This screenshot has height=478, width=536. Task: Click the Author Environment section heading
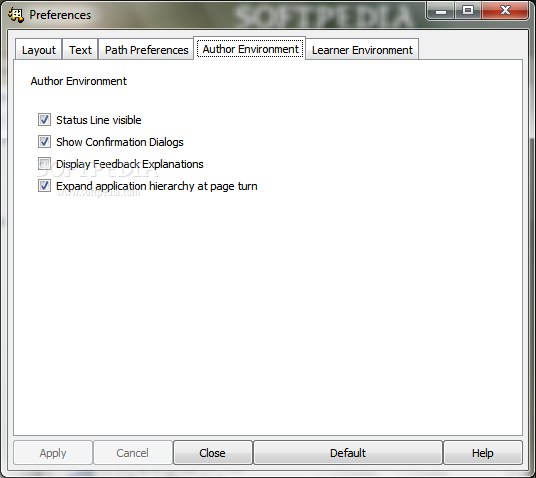click(79, 81)
